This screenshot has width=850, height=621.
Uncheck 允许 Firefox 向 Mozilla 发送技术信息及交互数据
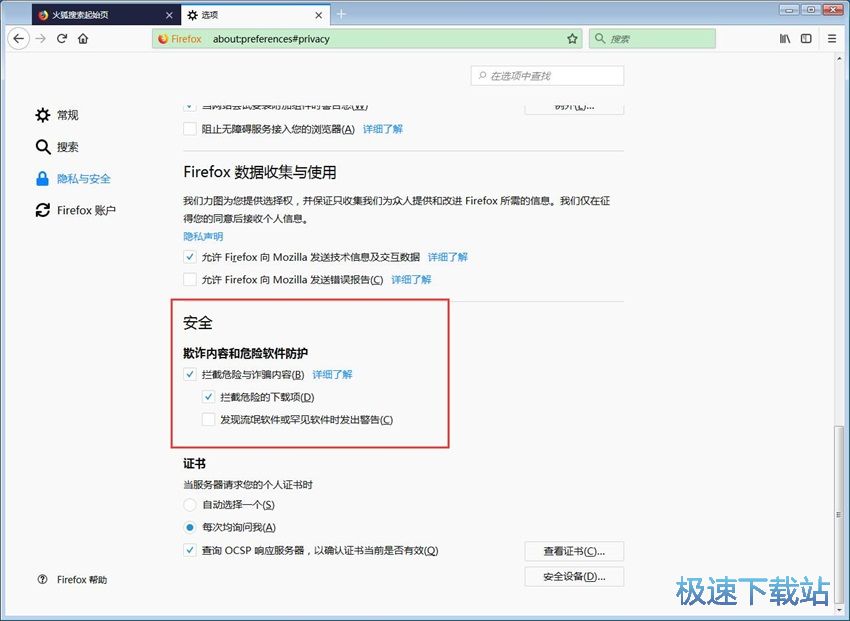pyautogui.click(x=190, y=257)
